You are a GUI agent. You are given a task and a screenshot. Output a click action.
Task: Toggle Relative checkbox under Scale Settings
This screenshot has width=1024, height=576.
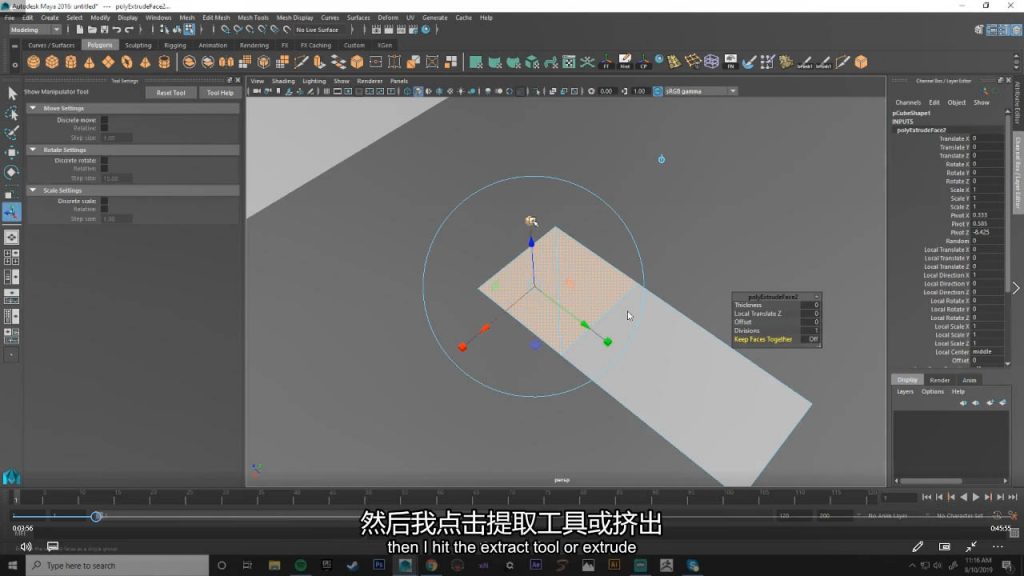(104, 210)
